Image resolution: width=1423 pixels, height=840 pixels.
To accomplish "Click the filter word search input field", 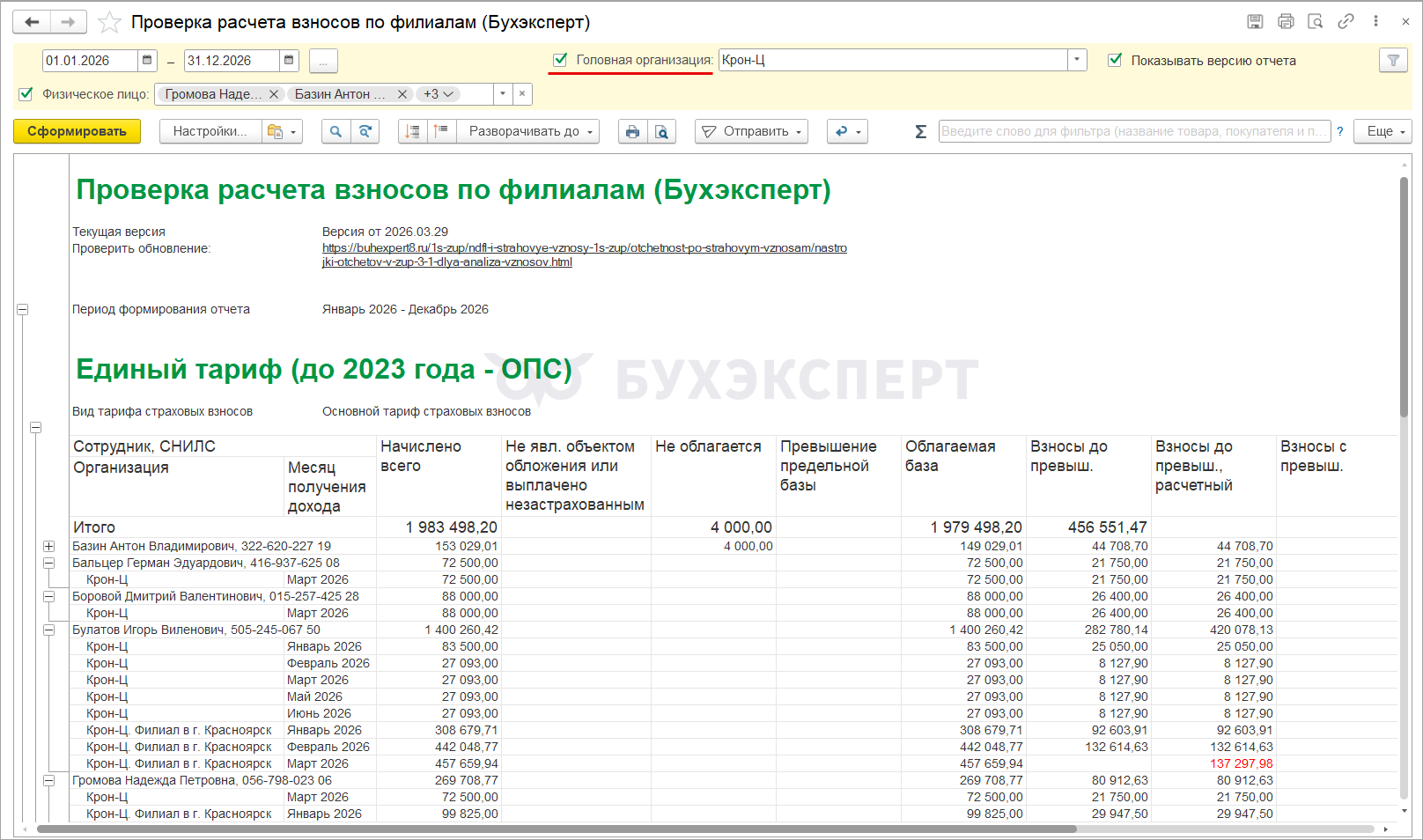I will tap(1133, 131).
